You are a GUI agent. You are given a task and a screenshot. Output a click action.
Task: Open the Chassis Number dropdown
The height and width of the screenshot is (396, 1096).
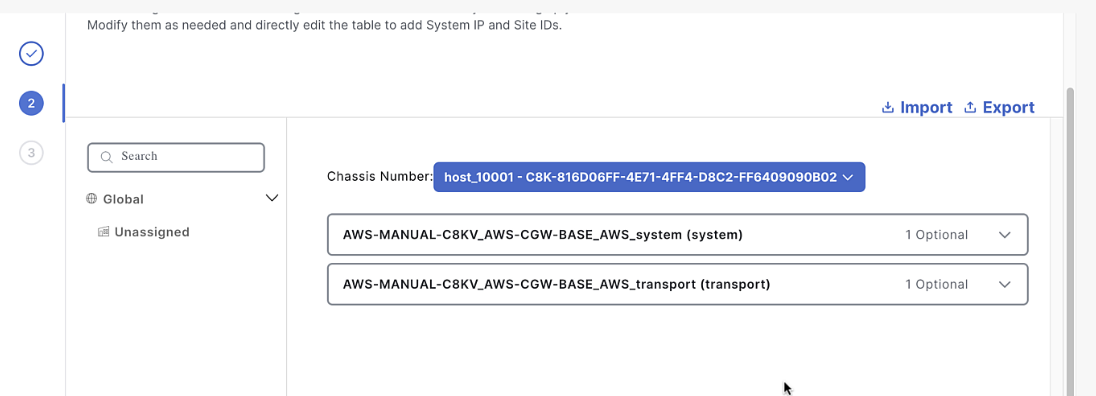649,177
